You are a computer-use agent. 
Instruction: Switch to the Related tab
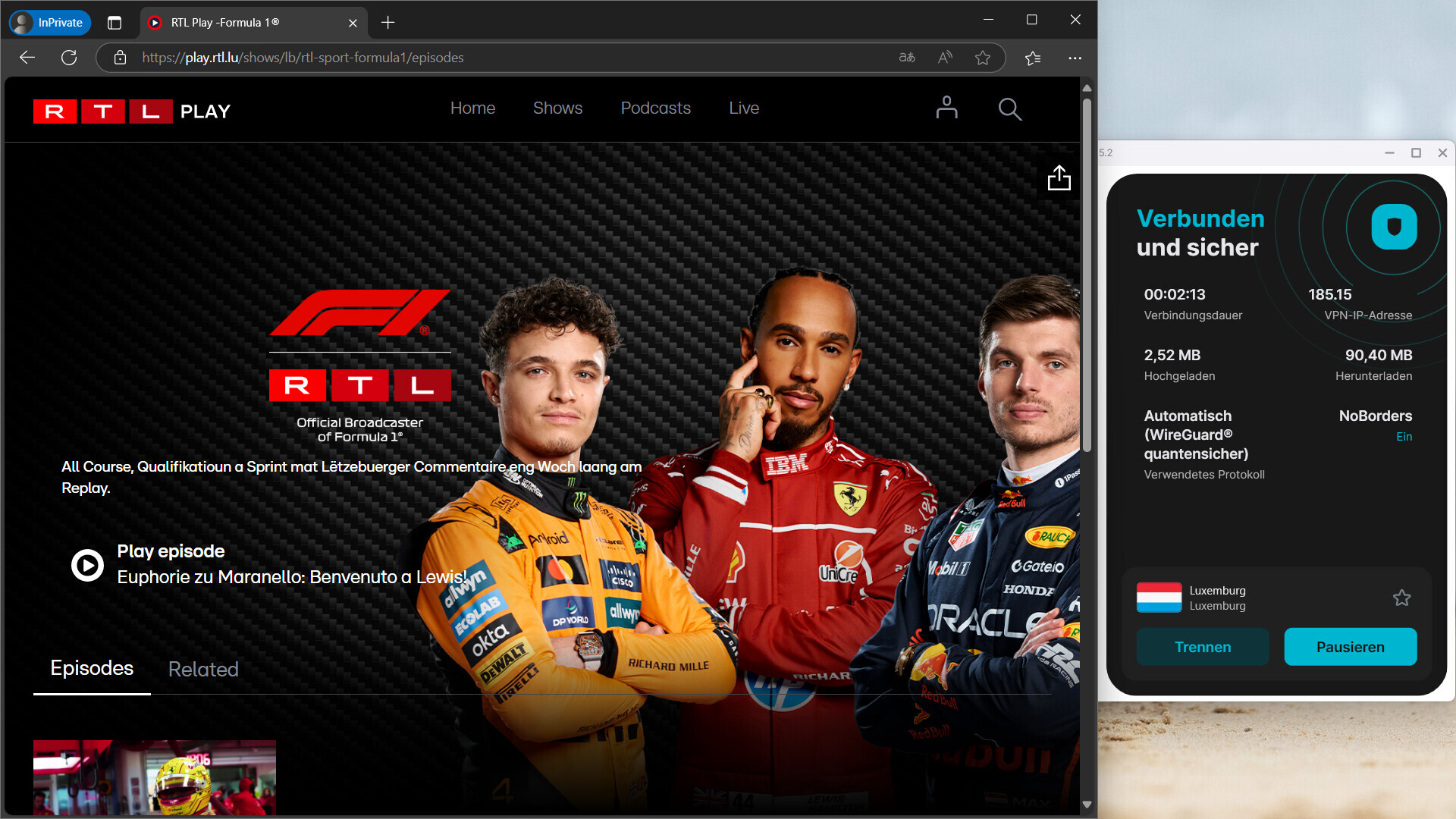203,669
